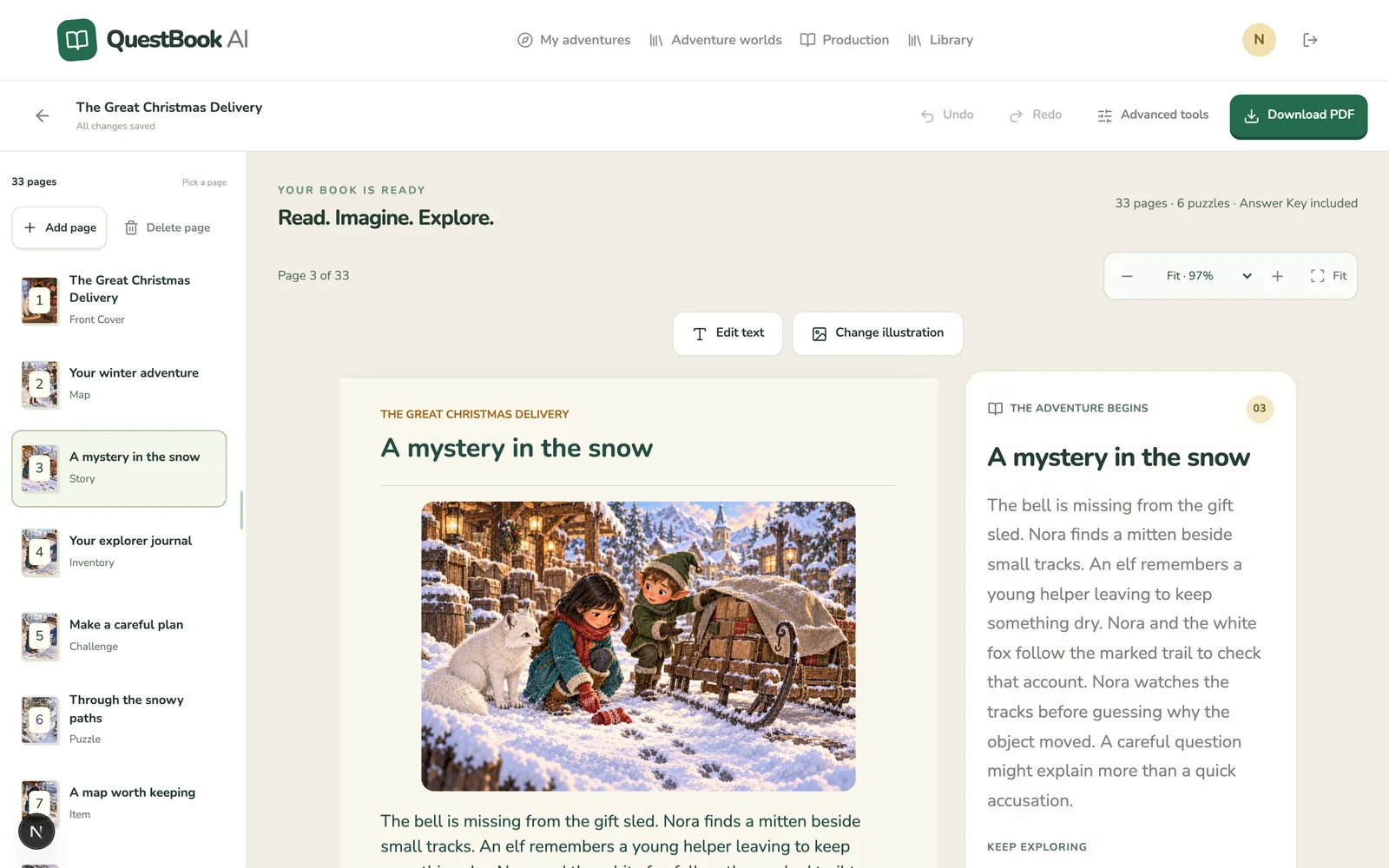This screenshot has height=868, width=1389.
Task: Add a new page
Action: point(60,227)
